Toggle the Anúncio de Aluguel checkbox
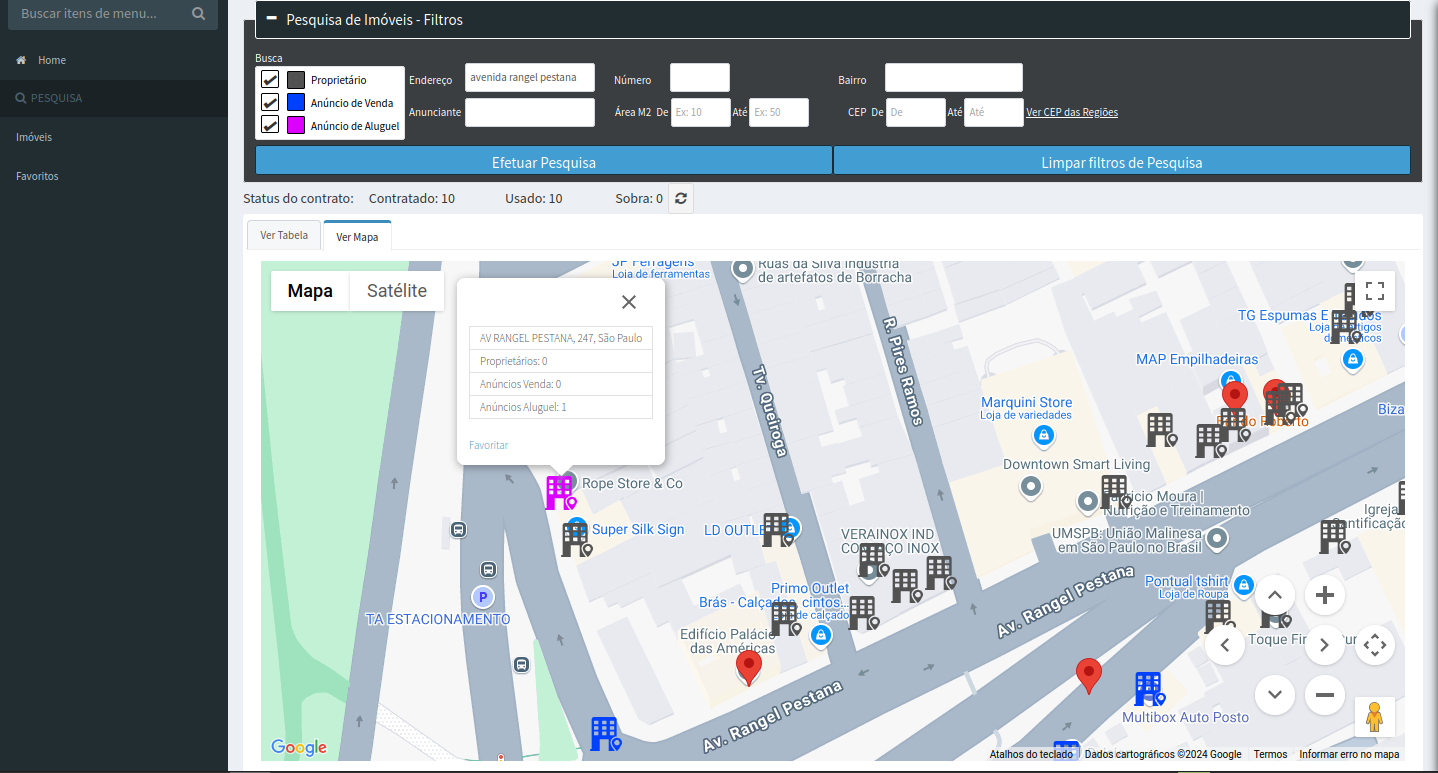 click(270, 125)
